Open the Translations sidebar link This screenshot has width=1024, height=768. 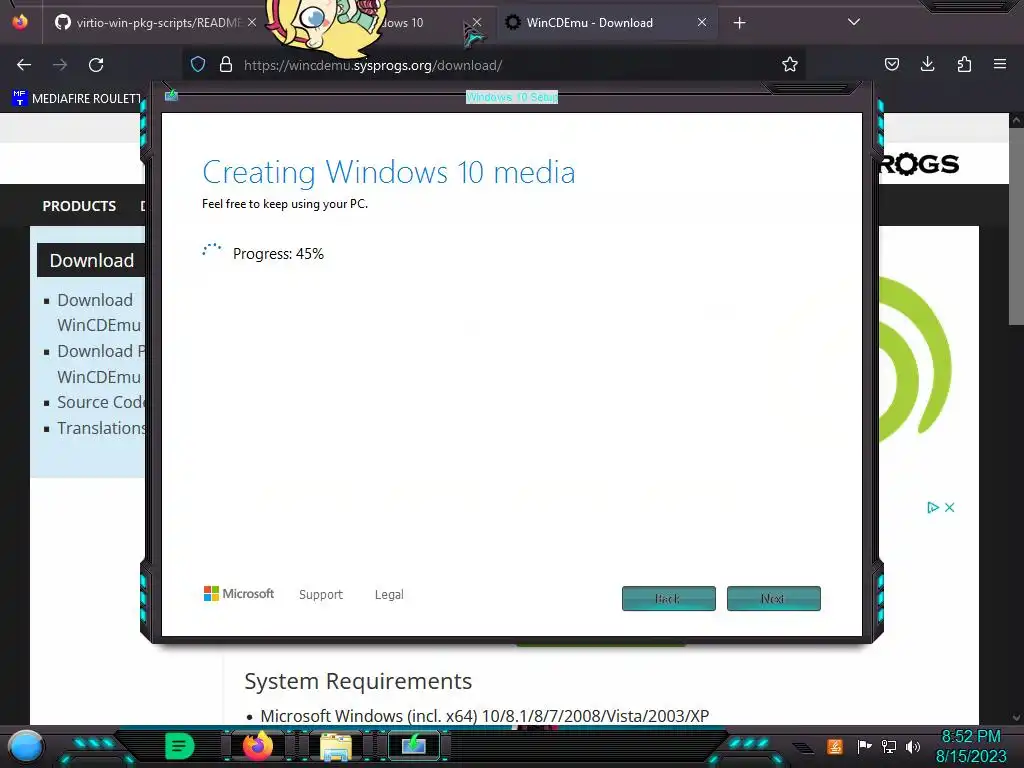(x=101, y=428)
